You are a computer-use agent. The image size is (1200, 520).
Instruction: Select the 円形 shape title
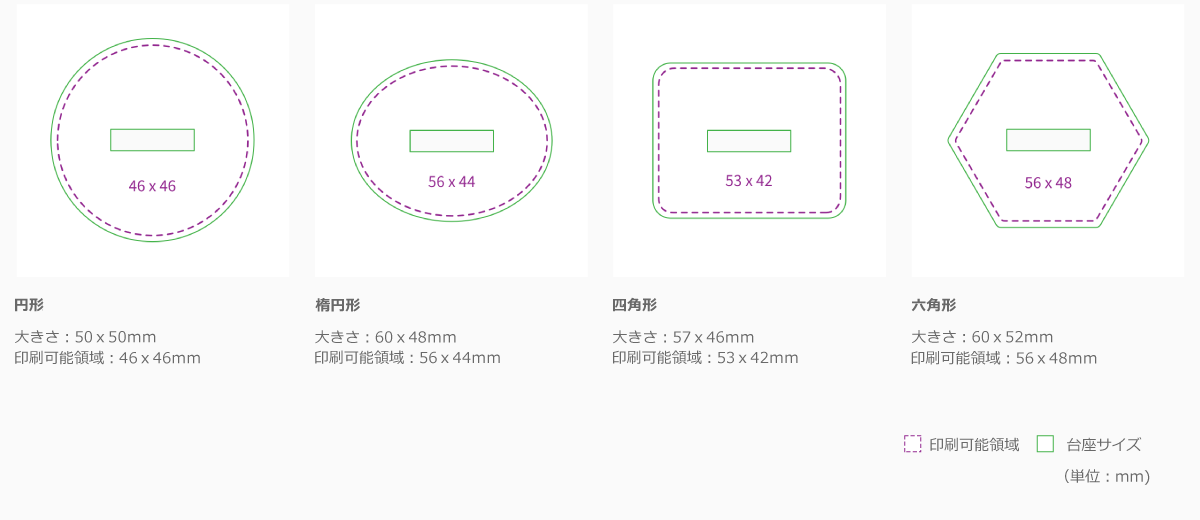click(29, 305)
